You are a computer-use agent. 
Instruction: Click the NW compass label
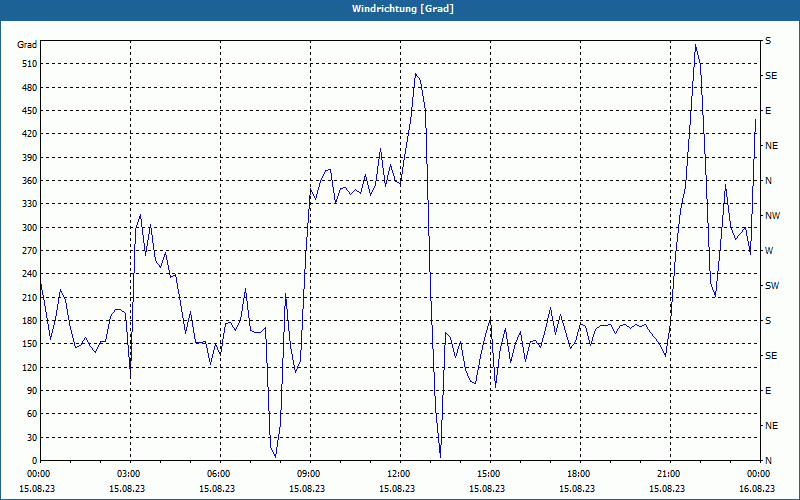coord(772,216)
